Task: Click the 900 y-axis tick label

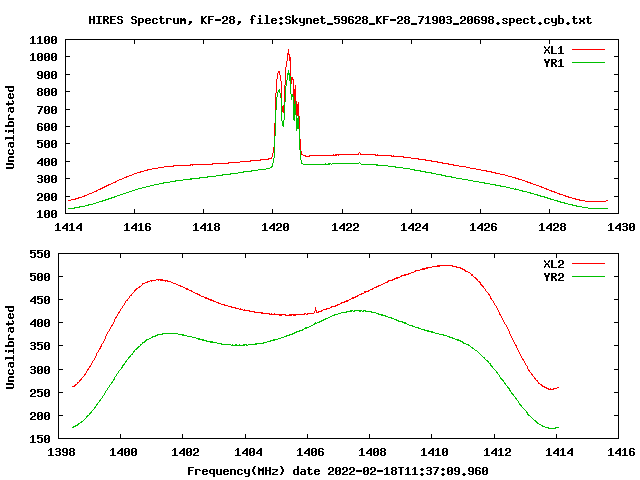Action: pyautogui.click(x=47, y=75)
